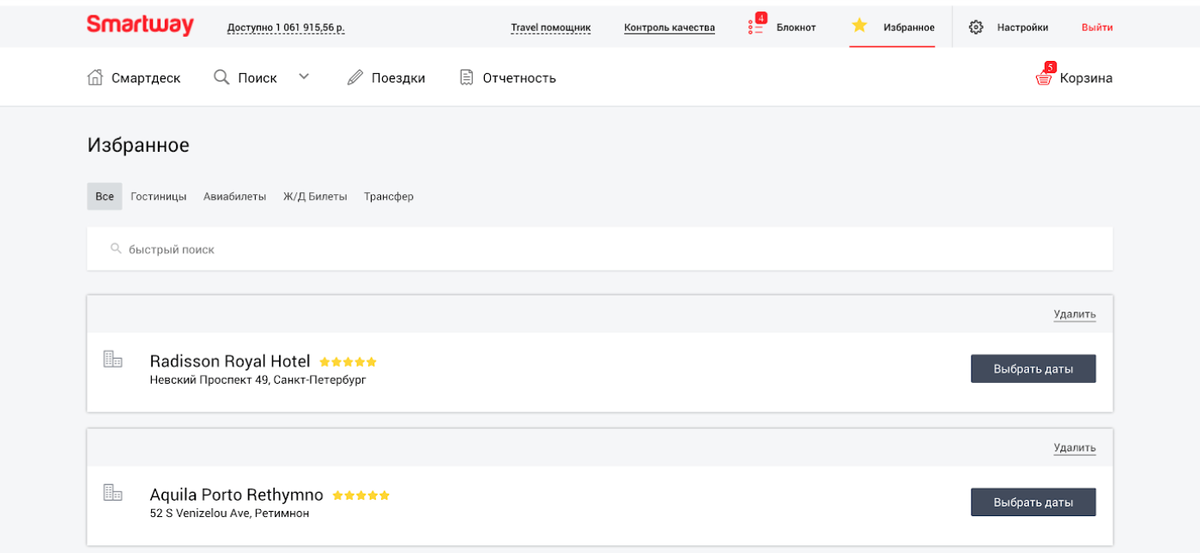Open Travel помощник link
Viewport: 1200px width, 553px height.
click(551, 28)
